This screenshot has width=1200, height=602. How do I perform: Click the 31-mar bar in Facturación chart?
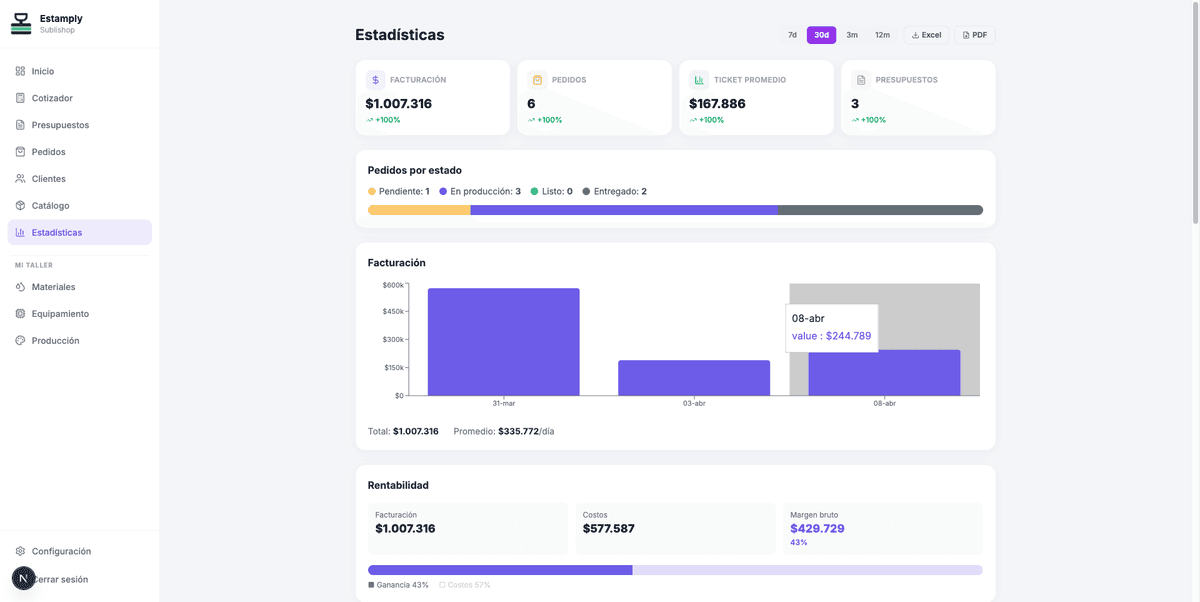pos(503,342)
